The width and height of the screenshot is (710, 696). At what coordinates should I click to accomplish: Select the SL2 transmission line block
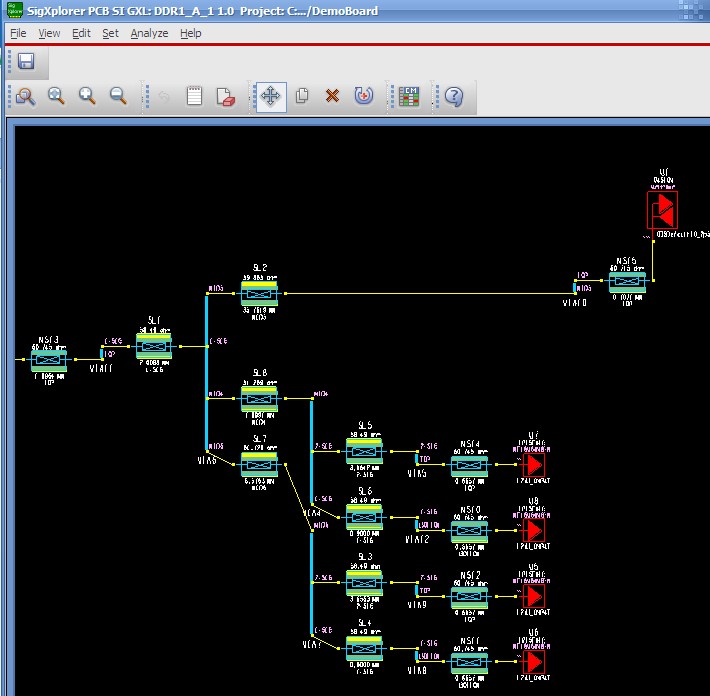(259, 293)
